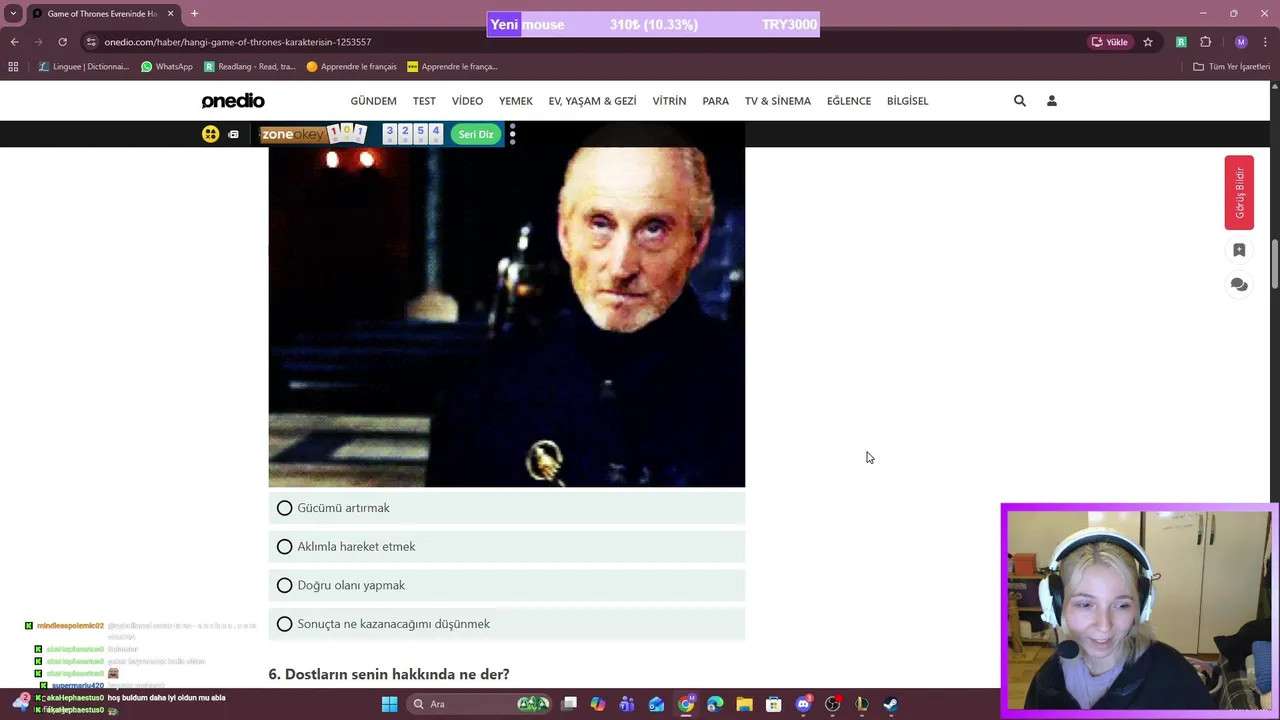Open OBS Studio from taskbar

click(832, 704)
